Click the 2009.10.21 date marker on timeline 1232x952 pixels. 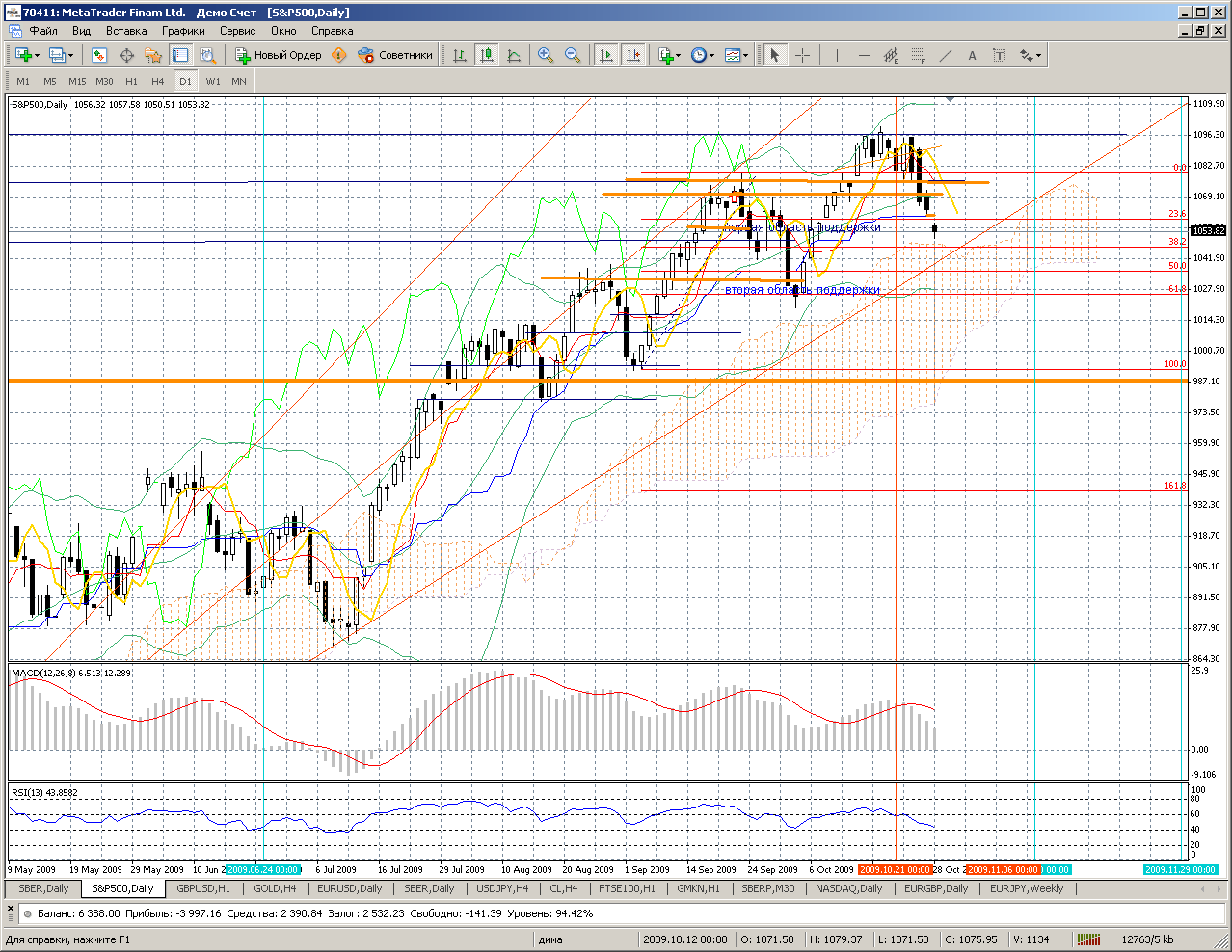click(895, 869)
